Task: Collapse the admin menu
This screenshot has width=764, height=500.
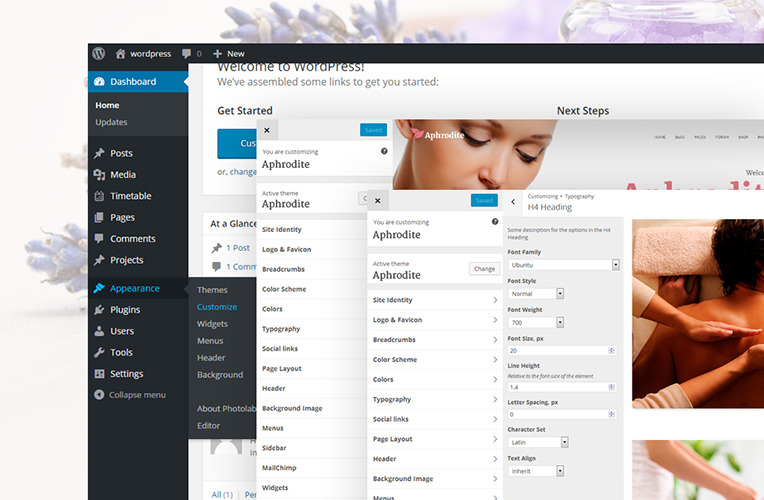Action: pos(130,395)
